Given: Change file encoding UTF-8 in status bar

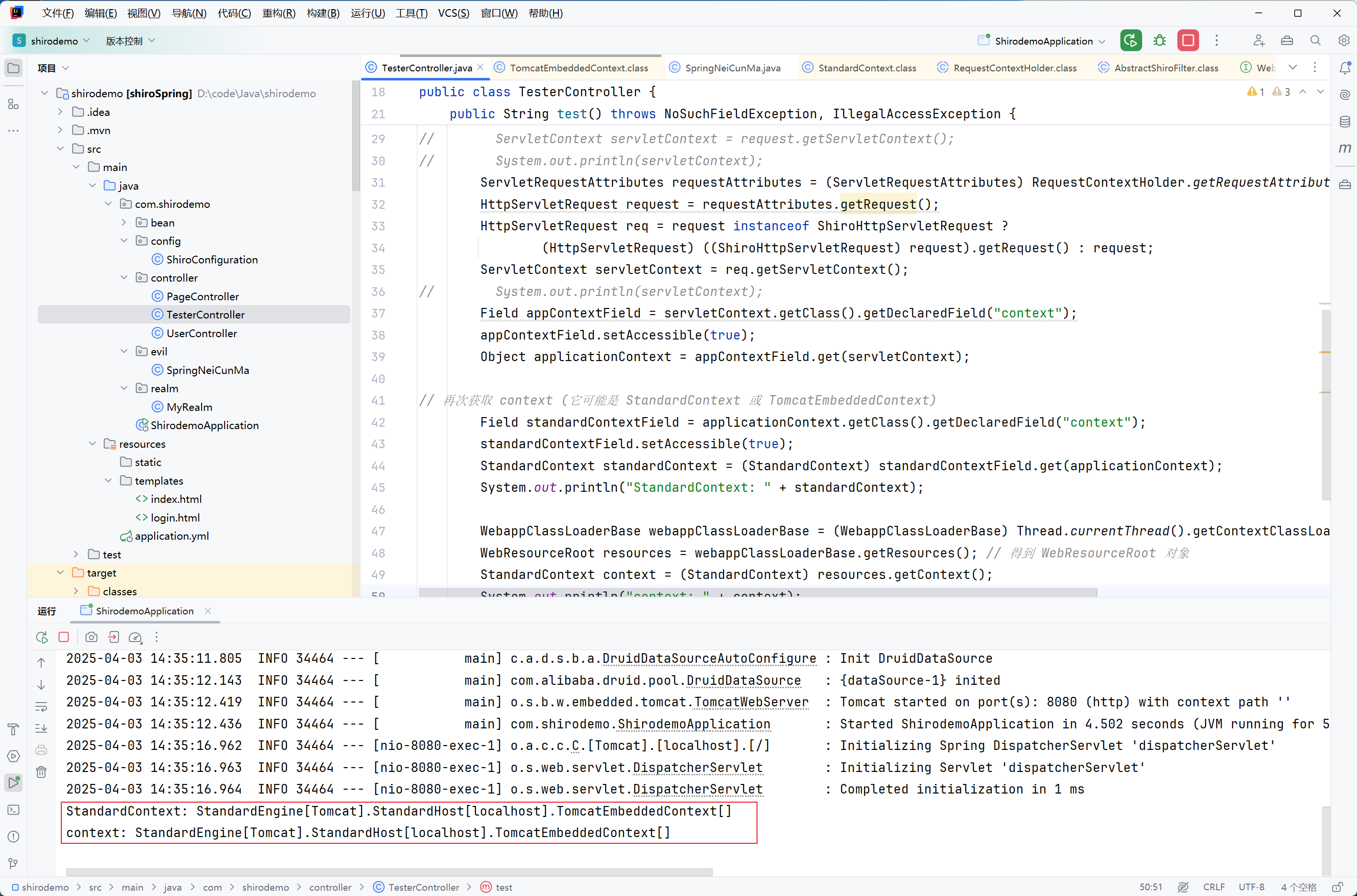Looking at the screenshot, I should click(x=1251, y=887).
